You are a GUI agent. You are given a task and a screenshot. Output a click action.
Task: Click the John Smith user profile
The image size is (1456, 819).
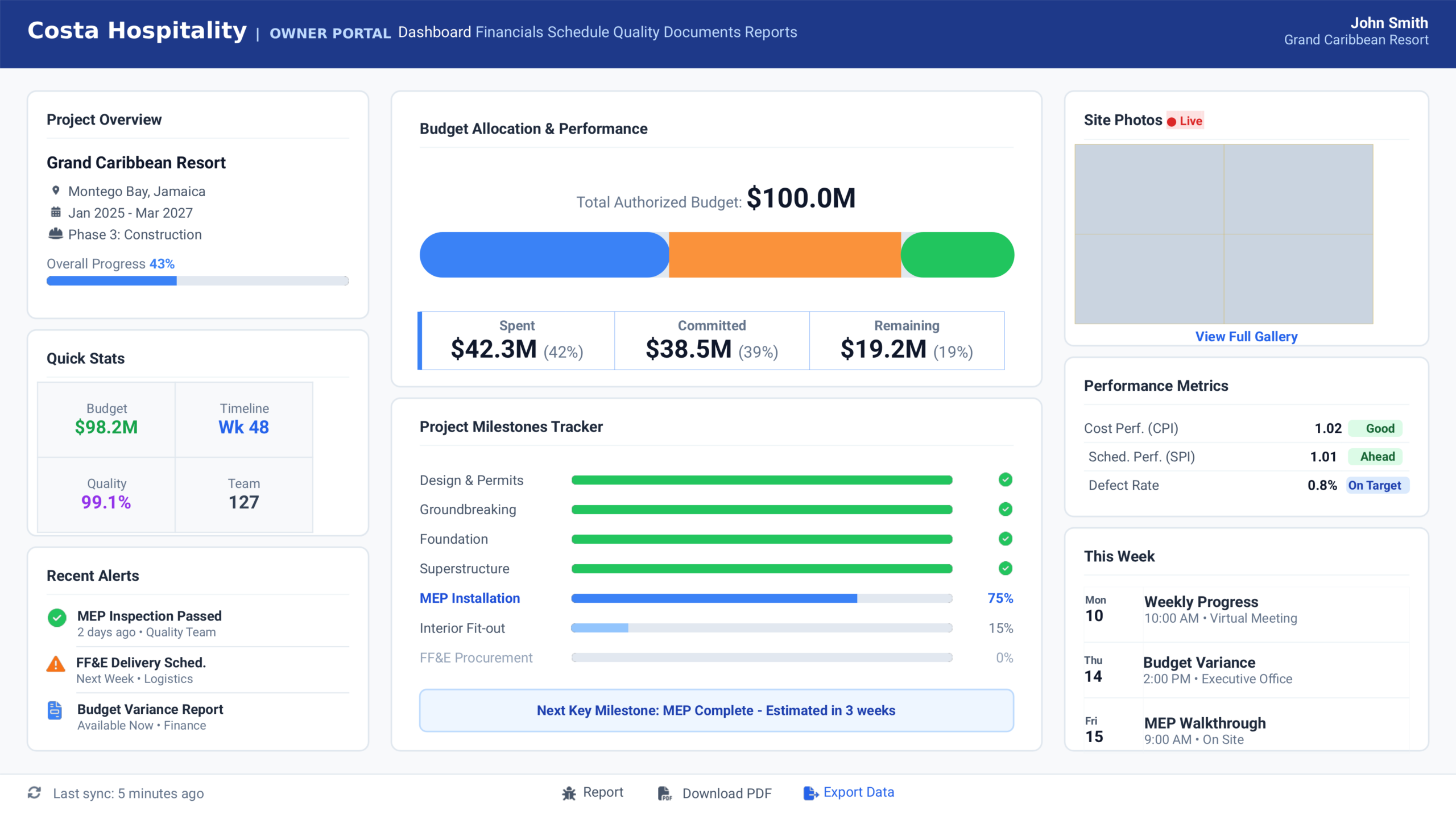1356,31
